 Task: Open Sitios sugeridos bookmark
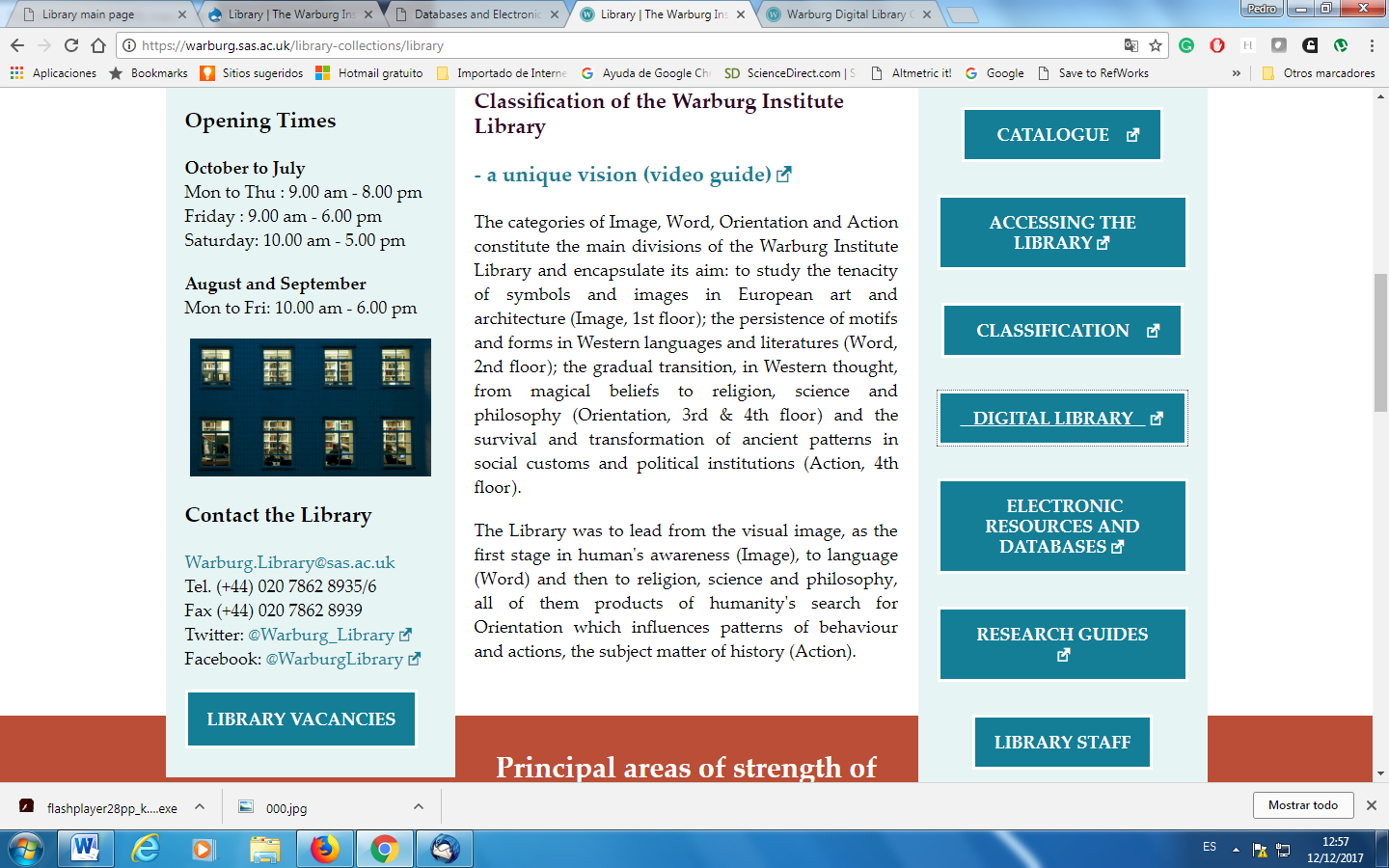(x=252, y=73)
